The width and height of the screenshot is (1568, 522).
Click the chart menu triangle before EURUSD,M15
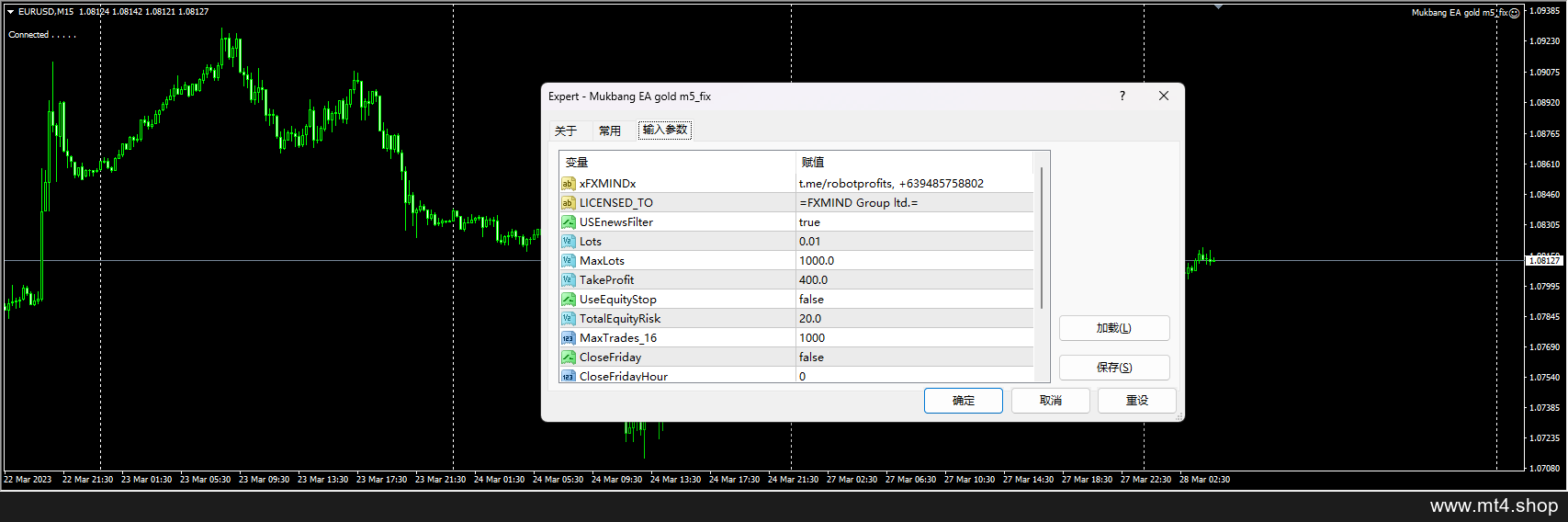pos(10,12)
